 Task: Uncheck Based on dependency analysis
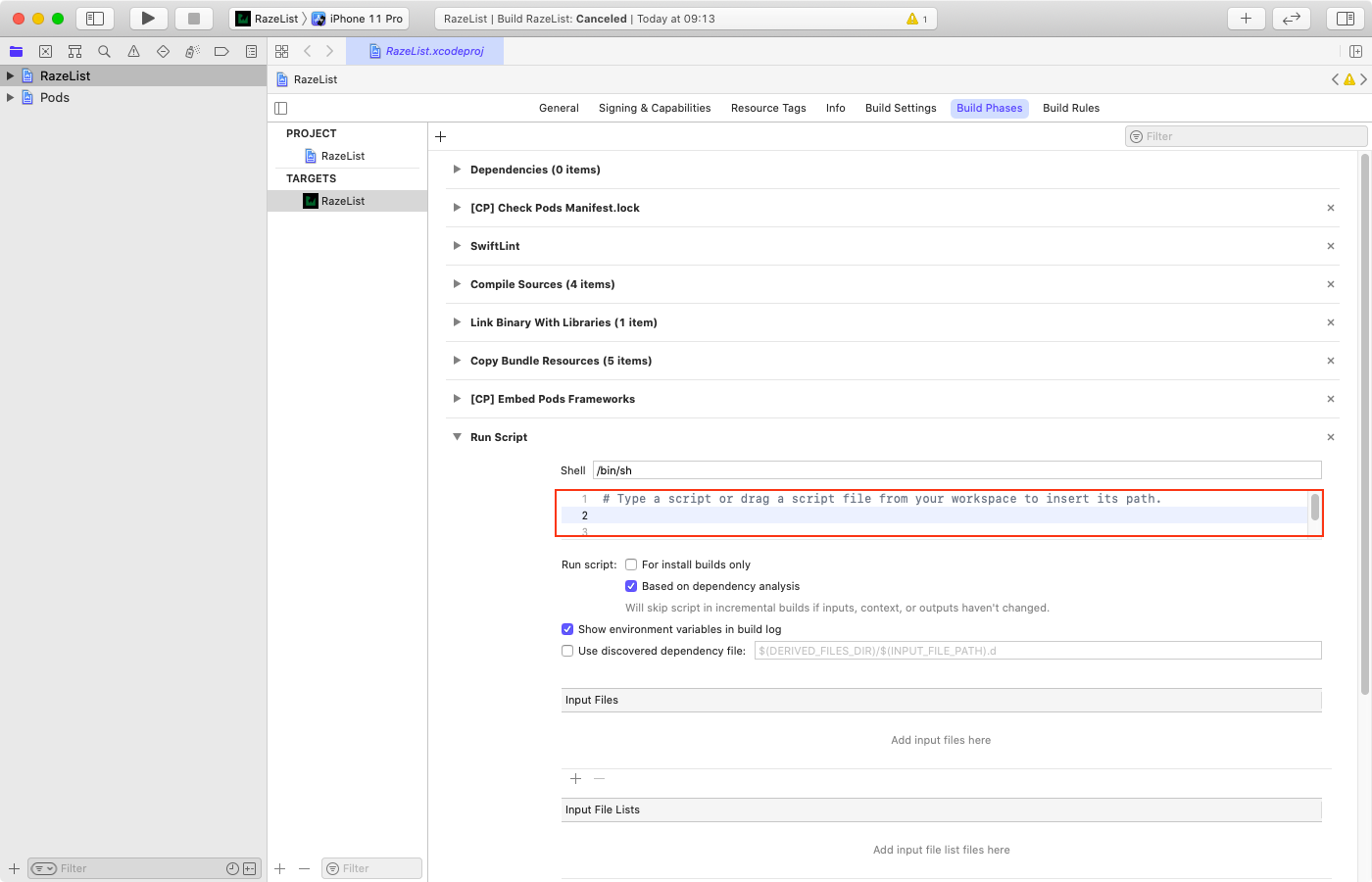click(631, 586)
